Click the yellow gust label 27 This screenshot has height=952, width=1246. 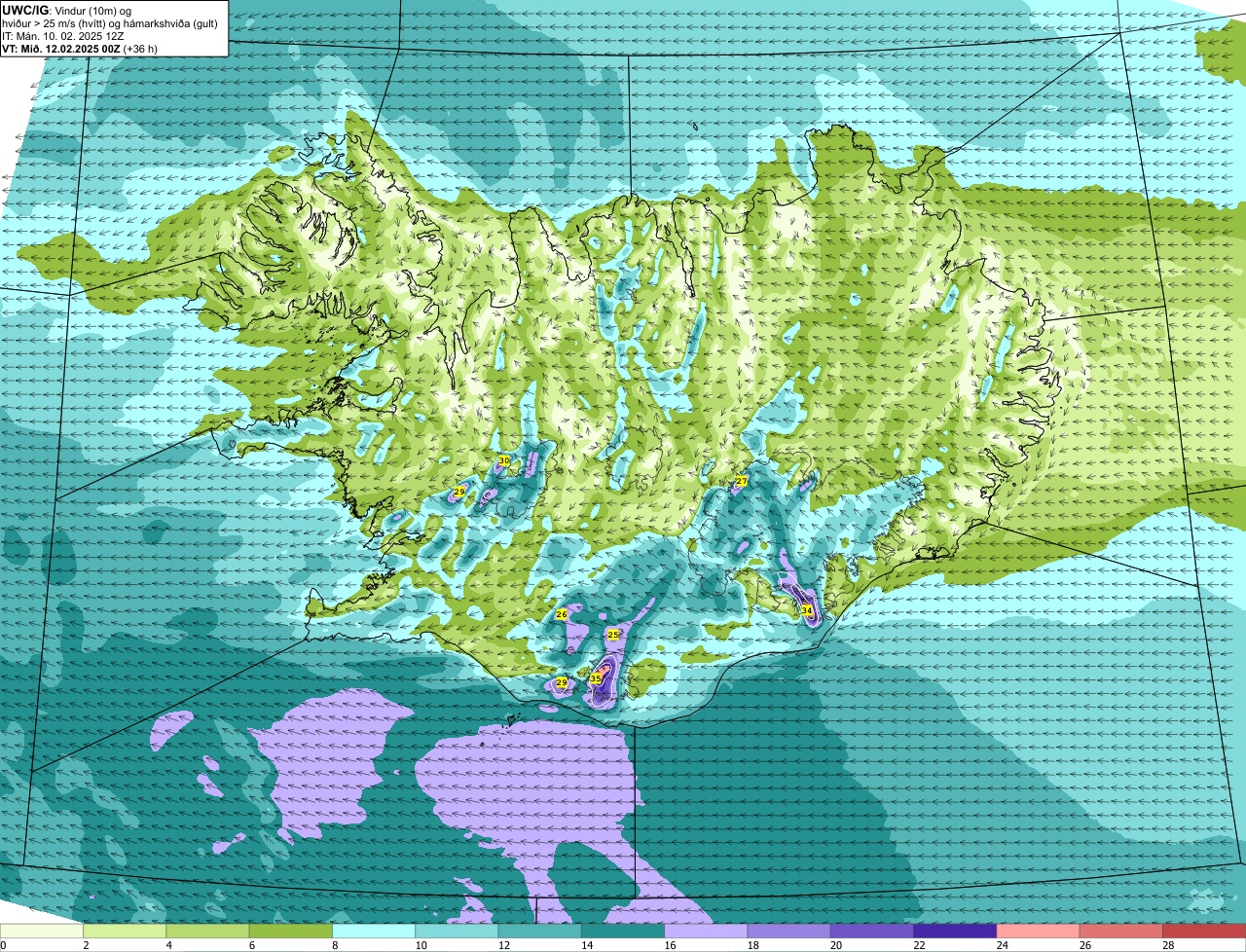point(741,481)
